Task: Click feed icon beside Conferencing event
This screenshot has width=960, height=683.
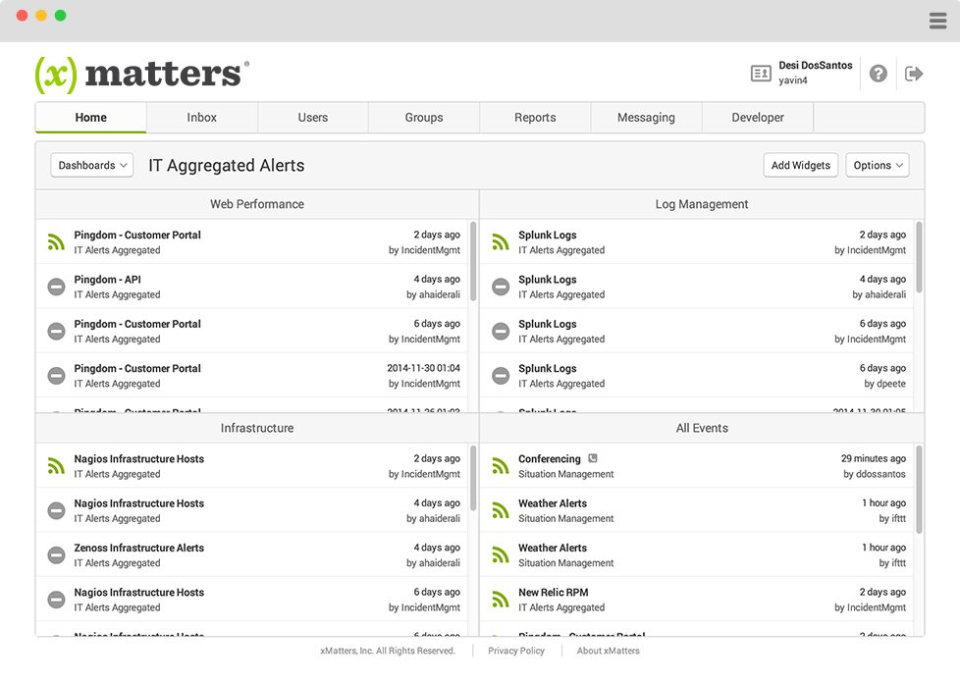Action: pos(500,466)
